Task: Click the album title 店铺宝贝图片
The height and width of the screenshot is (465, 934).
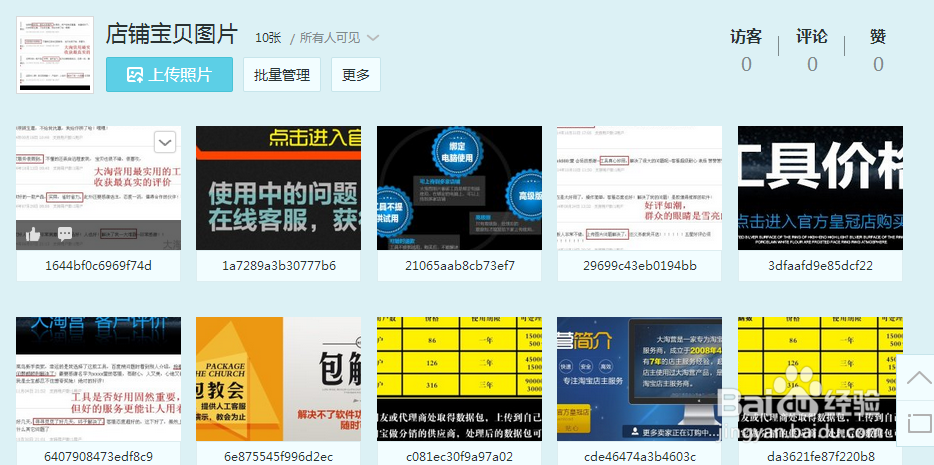Action: tap(172, 35)
